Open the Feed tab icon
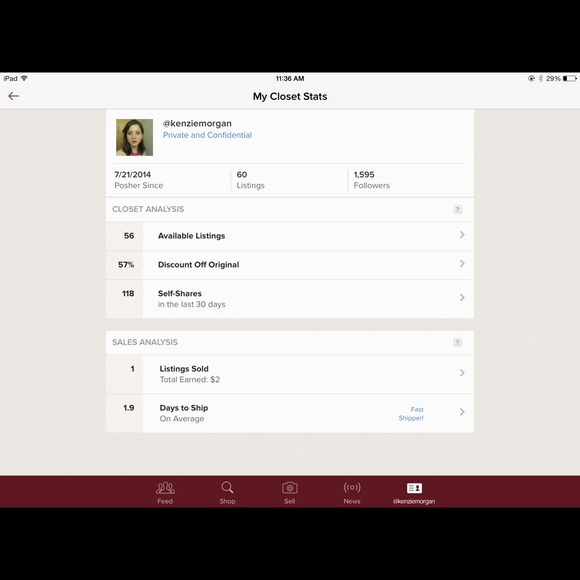This screenshot has height=580, width=580. 165,488
